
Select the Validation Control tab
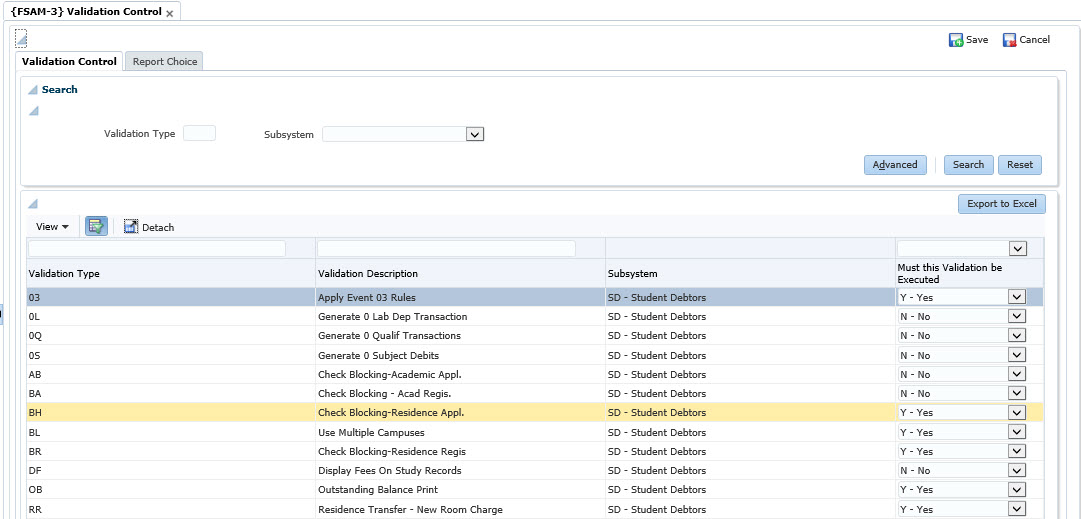tap(69, 62)
